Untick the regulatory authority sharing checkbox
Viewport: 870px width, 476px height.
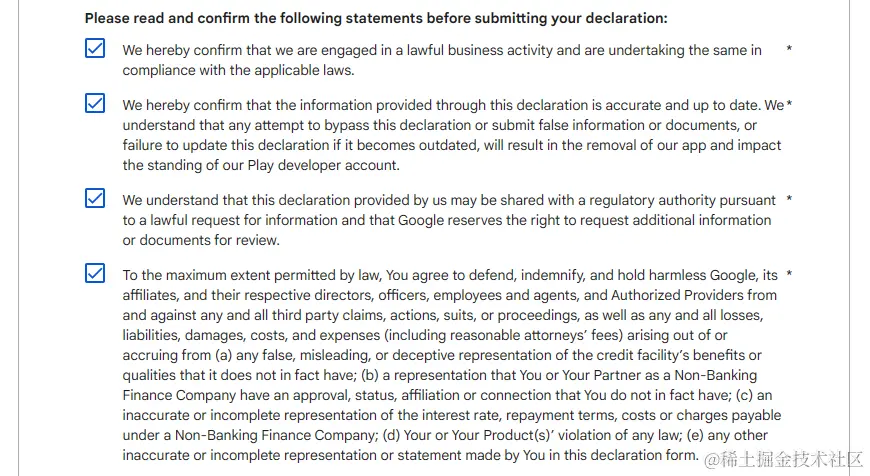pos(95,198)
